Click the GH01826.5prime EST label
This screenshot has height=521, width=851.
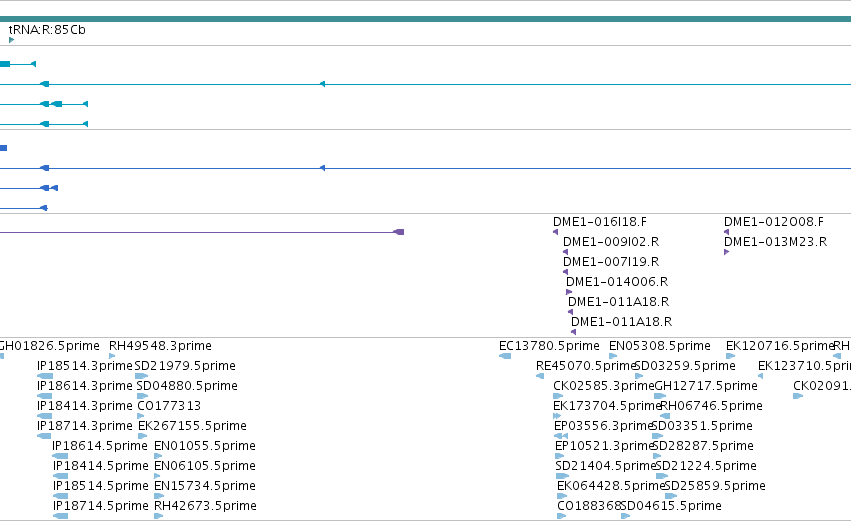pos(49,346)
